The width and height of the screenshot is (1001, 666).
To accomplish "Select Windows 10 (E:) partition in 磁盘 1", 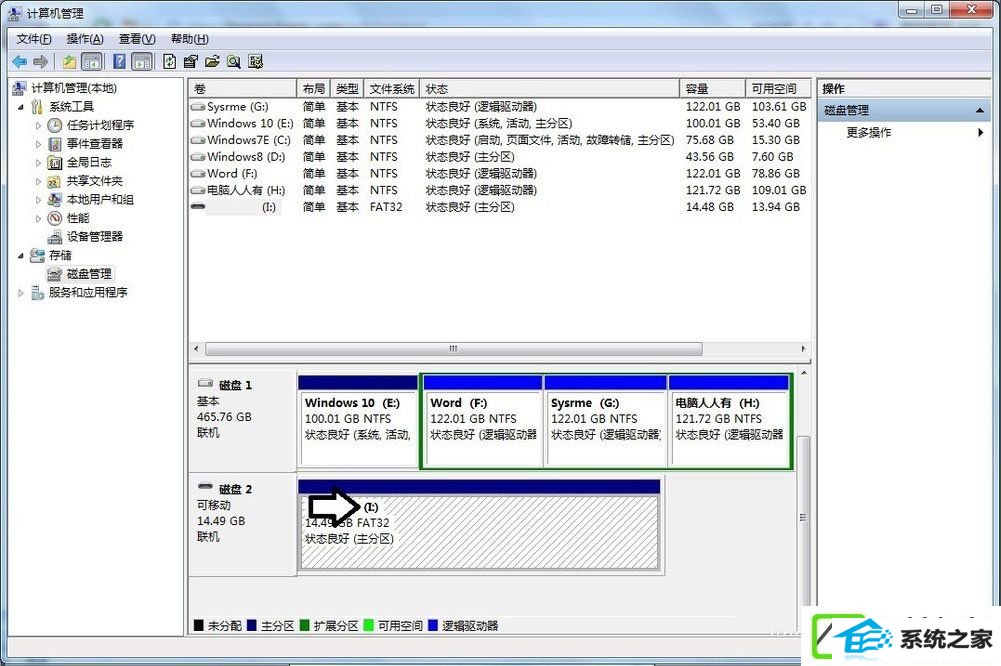I will tap(358, 421).
